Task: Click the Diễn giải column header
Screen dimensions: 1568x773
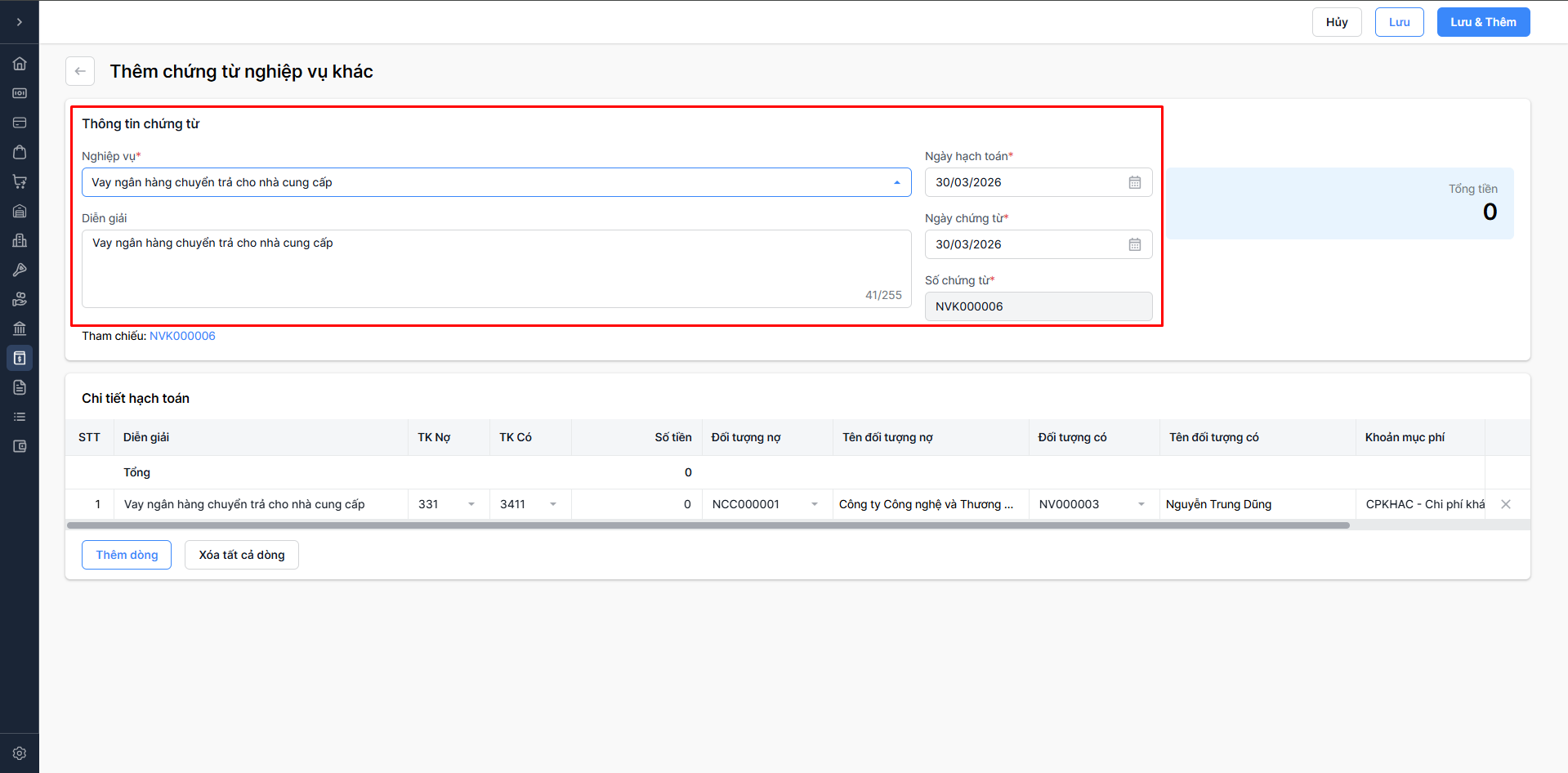Action: (261, 437)
